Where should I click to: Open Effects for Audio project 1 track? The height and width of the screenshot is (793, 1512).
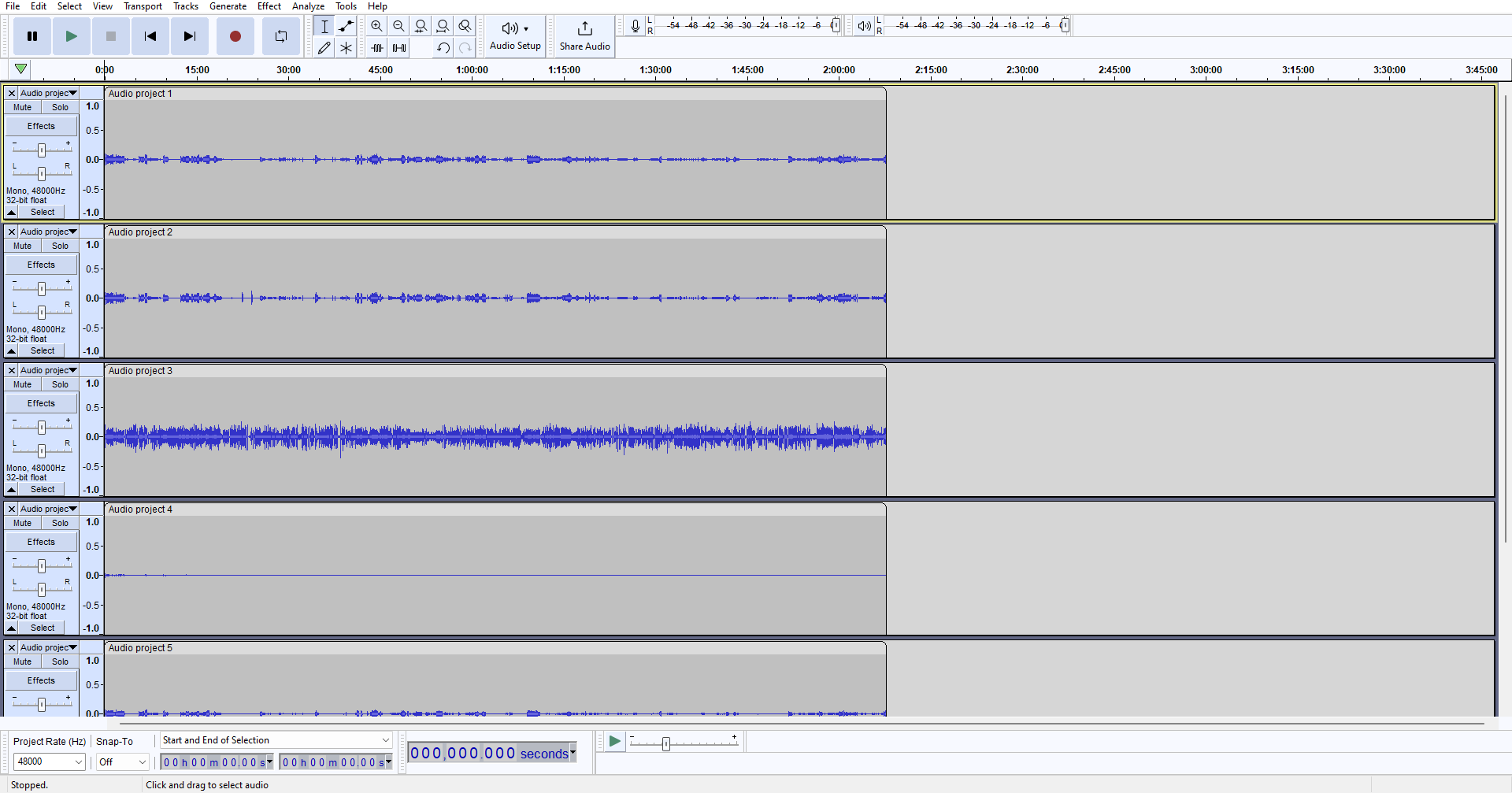click(x=42, y=126)
